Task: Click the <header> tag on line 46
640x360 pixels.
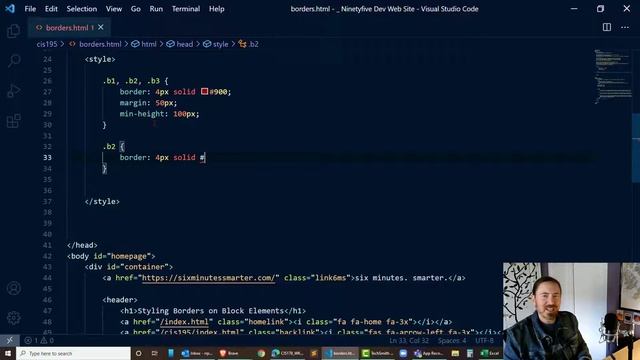Action: 120,300
